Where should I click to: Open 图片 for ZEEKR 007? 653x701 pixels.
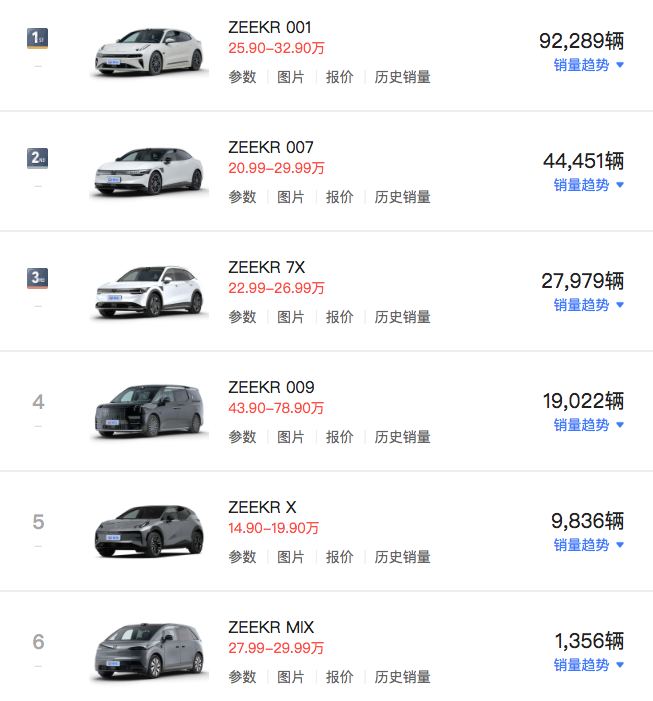pyautogui.click(x=291, y=197)
